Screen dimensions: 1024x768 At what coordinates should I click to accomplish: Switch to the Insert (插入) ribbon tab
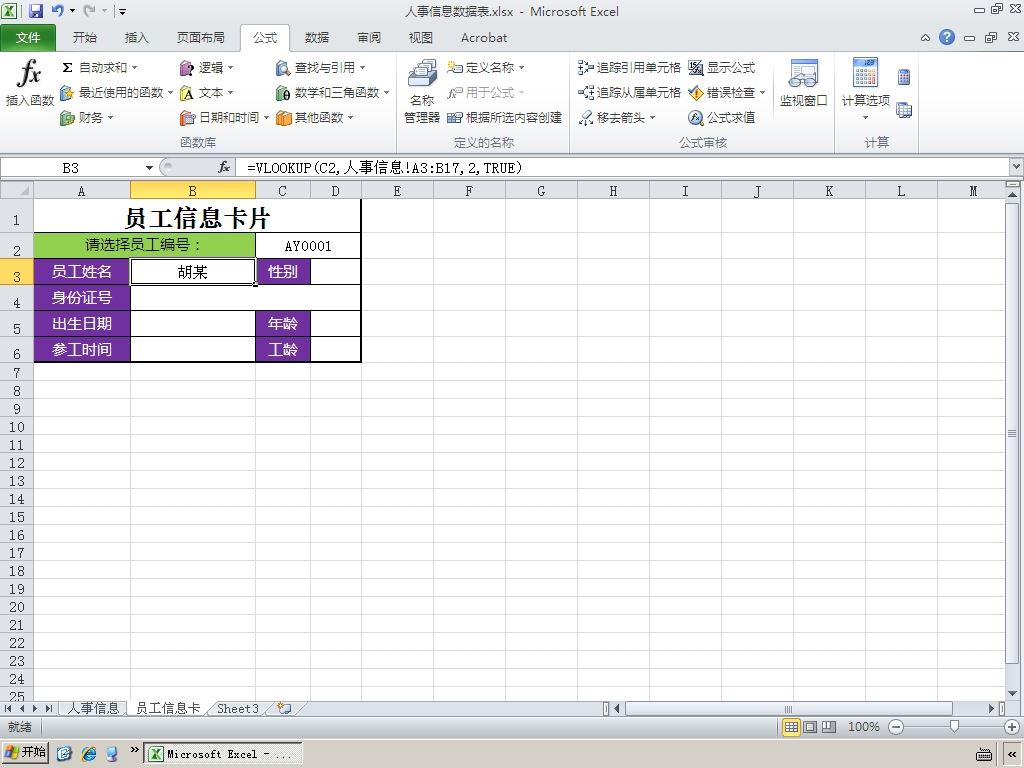click(x=136, y=38)
